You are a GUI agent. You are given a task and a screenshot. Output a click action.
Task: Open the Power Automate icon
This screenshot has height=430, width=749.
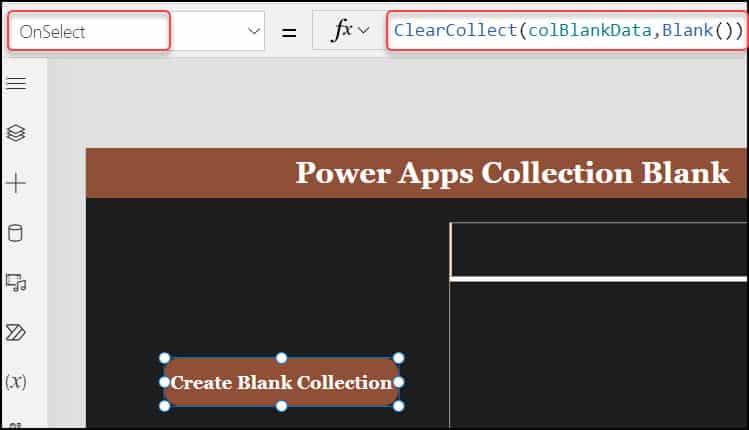click(15, 333)
